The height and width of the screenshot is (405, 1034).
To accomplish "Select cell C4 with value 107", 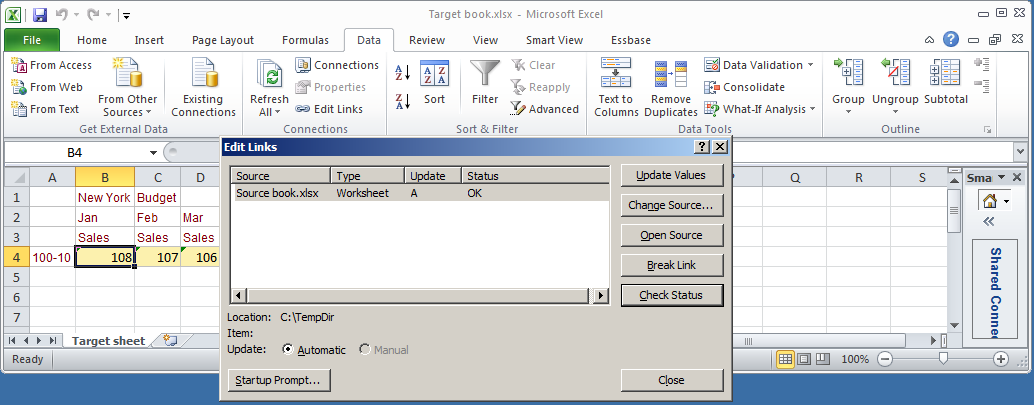I will pyautogui.click(x=158, y=257).
